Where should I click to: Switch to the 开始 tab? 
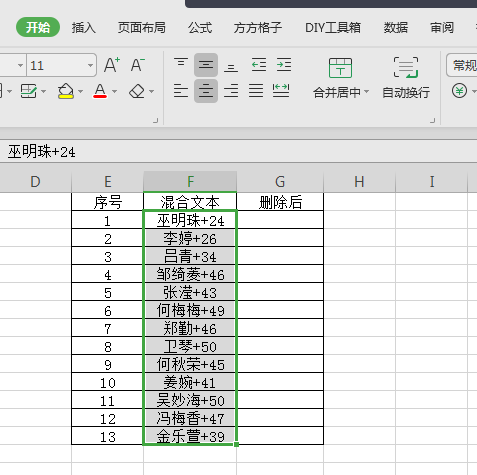[38, 27]
